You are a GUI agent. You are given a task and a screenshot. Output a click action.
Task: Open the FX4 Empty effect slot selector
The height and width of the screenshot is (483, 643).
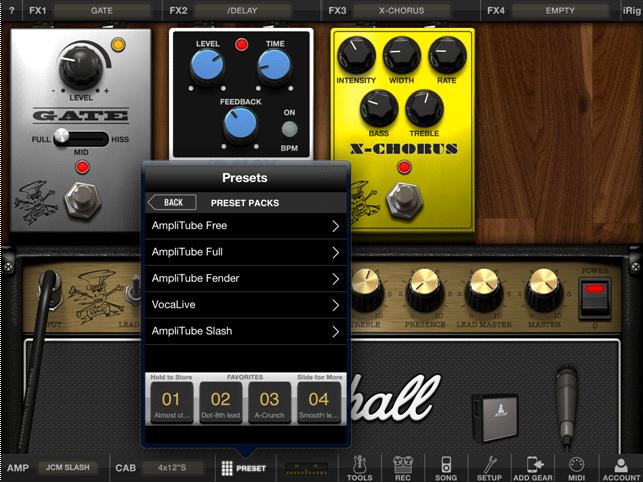pos(560,11)
